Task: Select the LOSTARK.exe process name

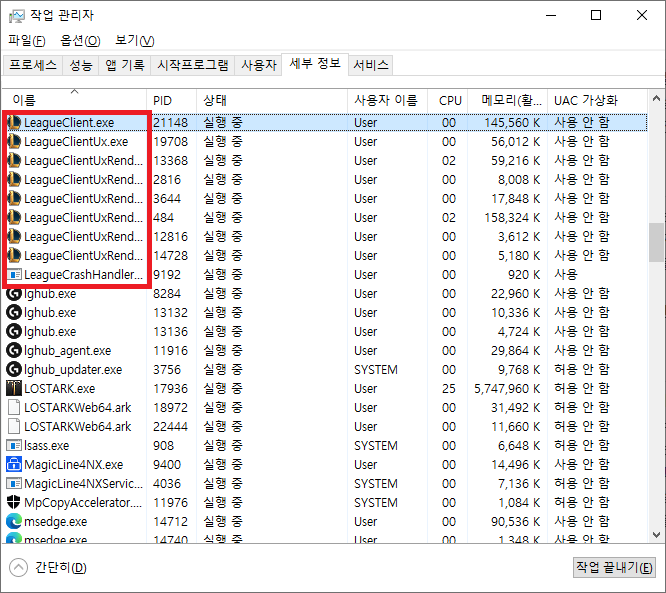Action: point(59,389)
